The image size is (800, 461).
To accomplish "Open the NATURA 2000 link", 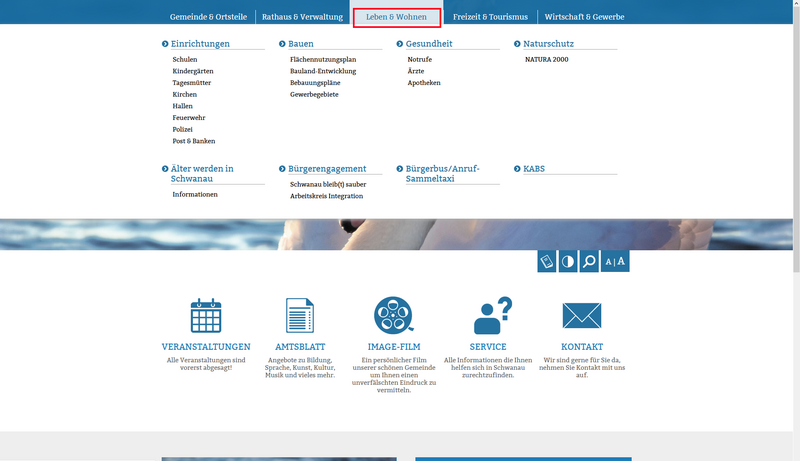I will 546,60.
